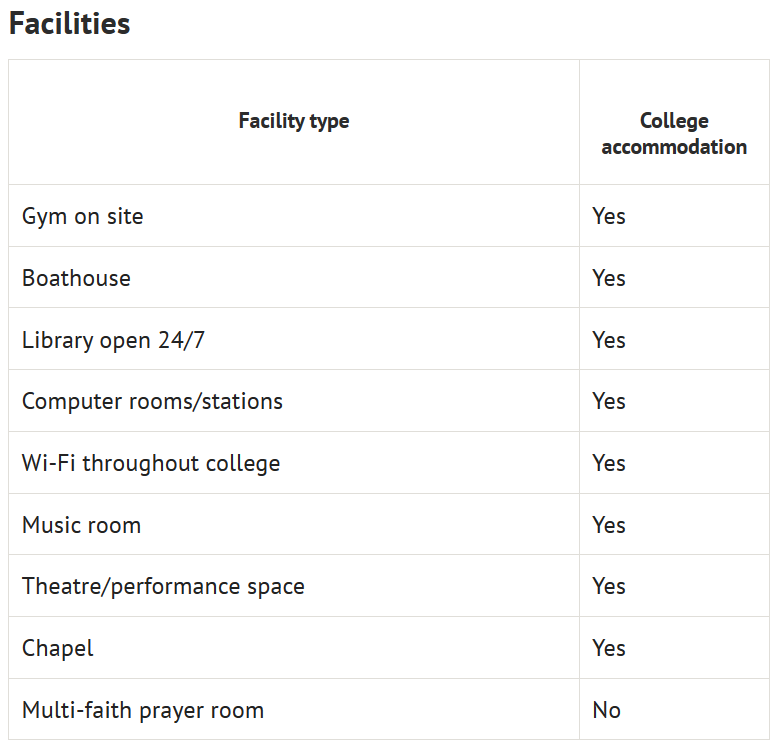Viewport: 778px width, 747px height.
Task: Select the Yes value for Wi-Fi row
Action: coord(609,463)
